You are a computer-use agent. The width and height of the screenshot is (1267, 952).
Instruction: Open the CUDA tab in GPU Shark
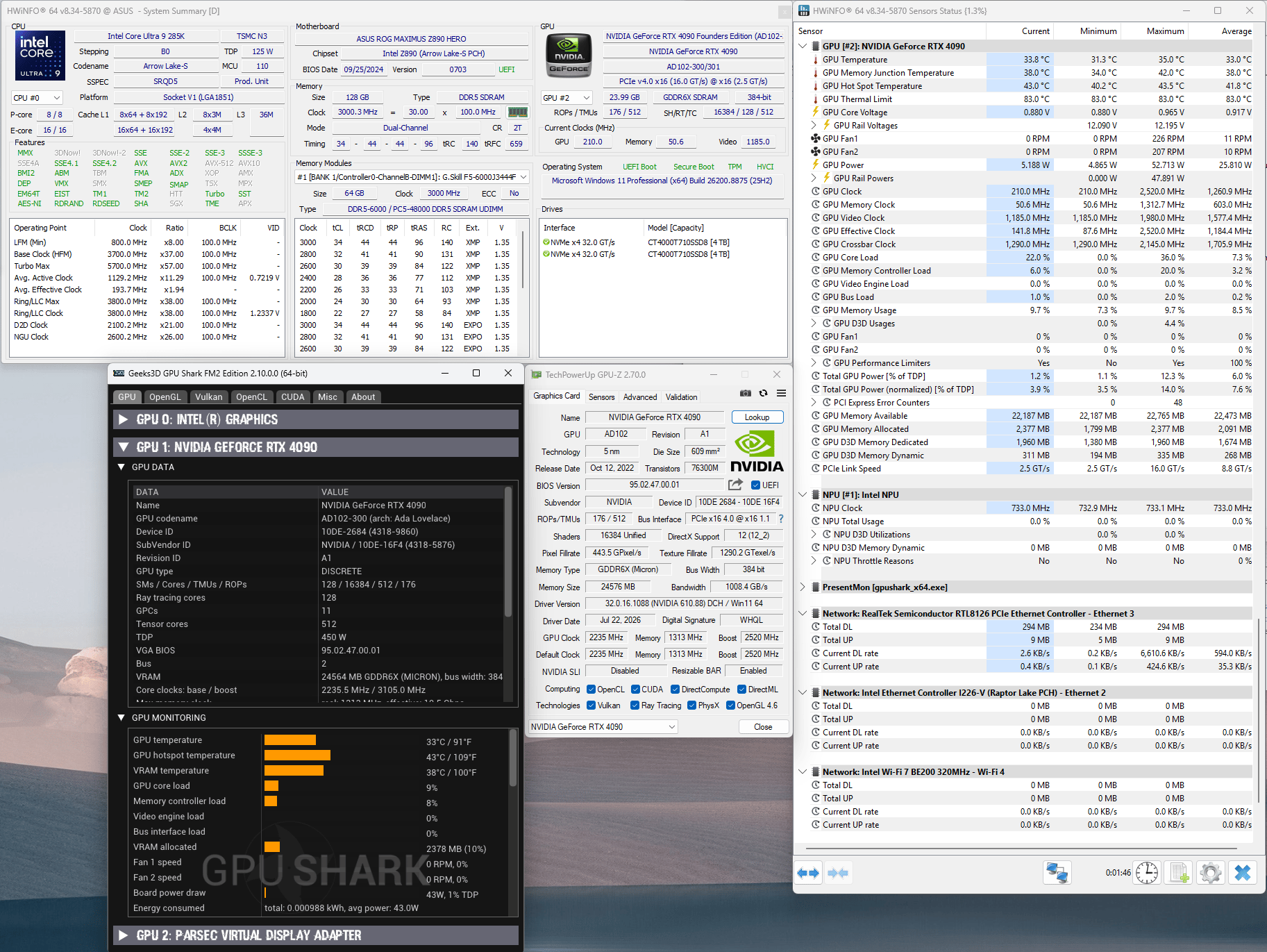[292, 397]
